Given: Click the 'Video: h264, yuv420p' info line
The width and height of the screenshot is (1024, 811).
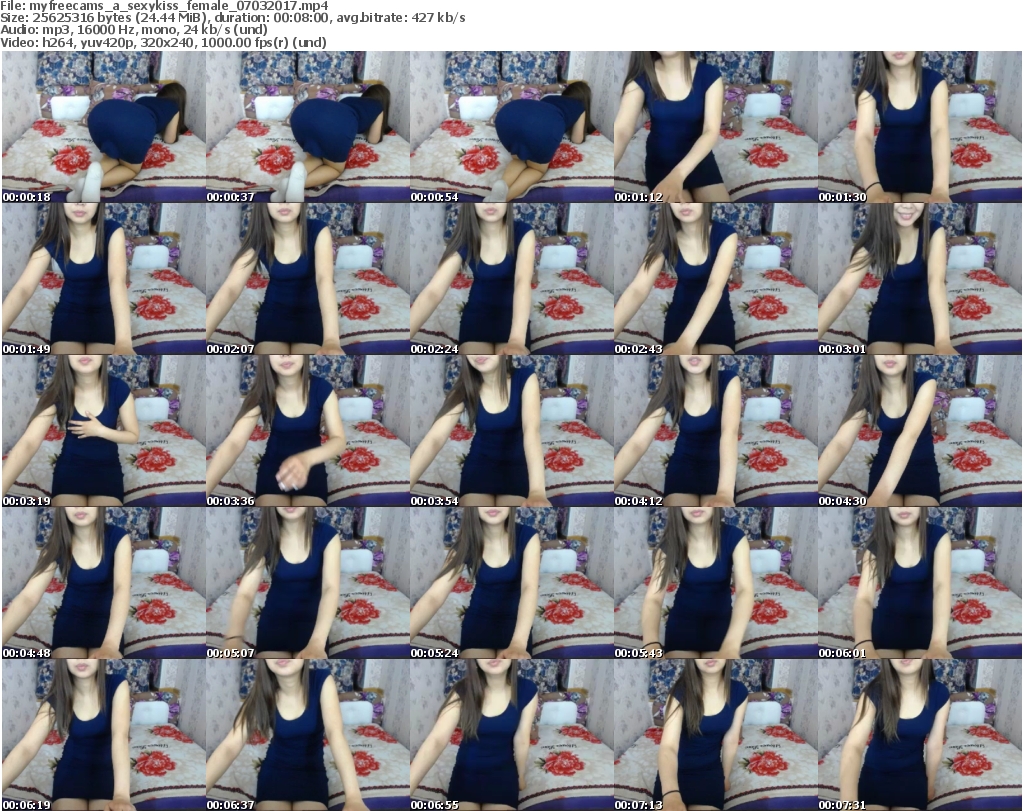Looking at the screenshot, I should (x=163, y=42).
